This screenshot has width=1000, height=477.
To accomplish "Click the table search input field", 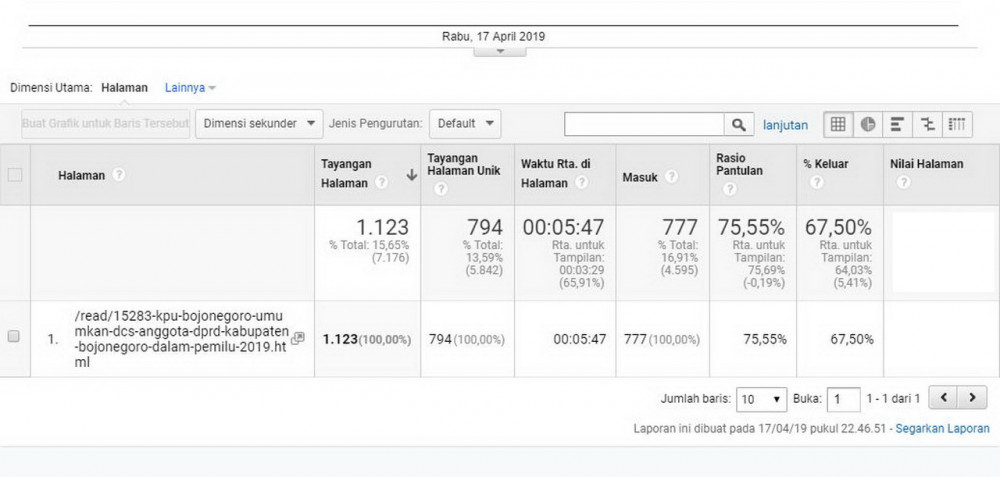I will click(x=644, y=124).
